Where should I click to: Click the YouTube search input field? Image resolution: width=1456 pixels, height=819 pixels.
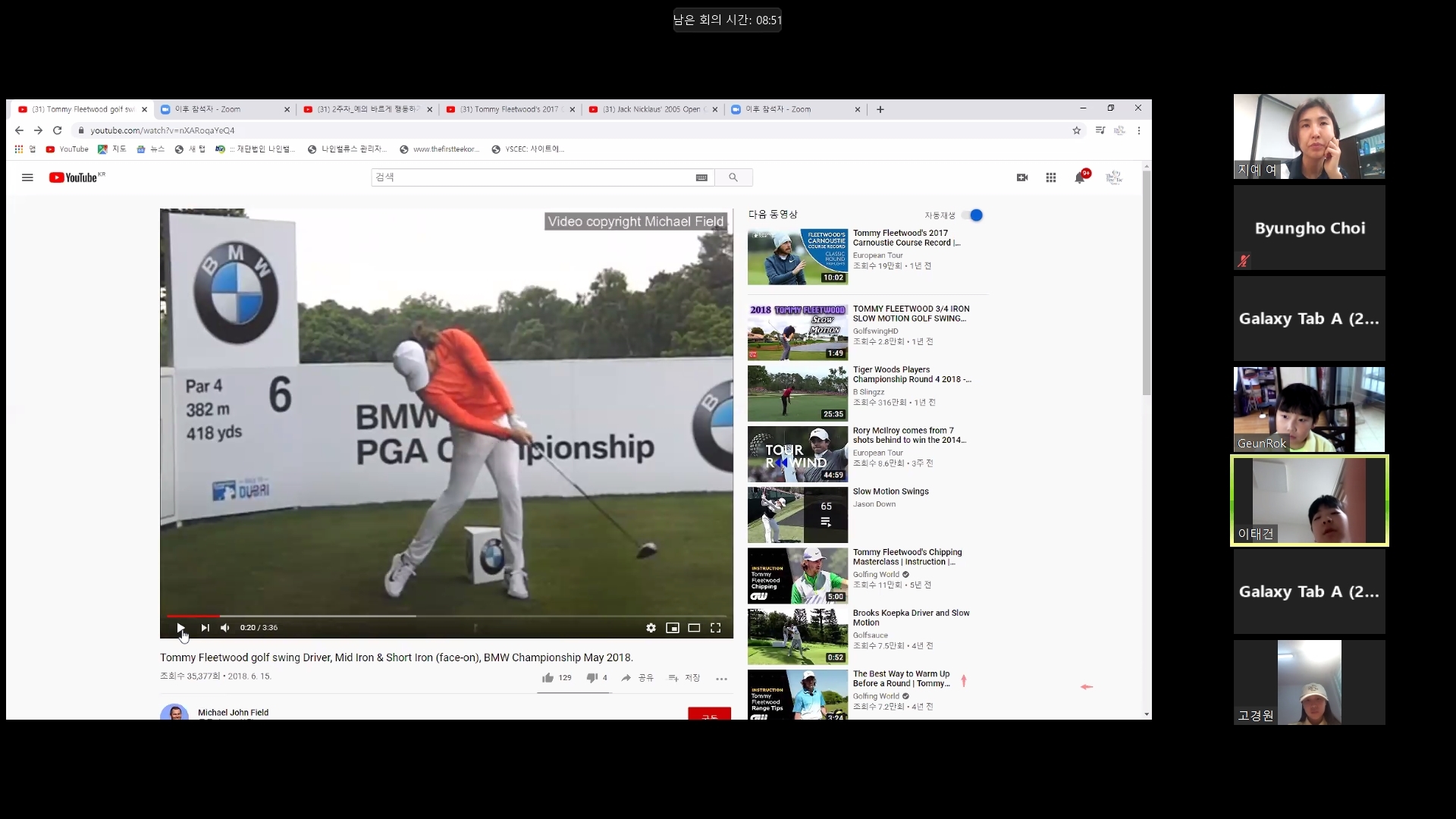tap(531, 177)
